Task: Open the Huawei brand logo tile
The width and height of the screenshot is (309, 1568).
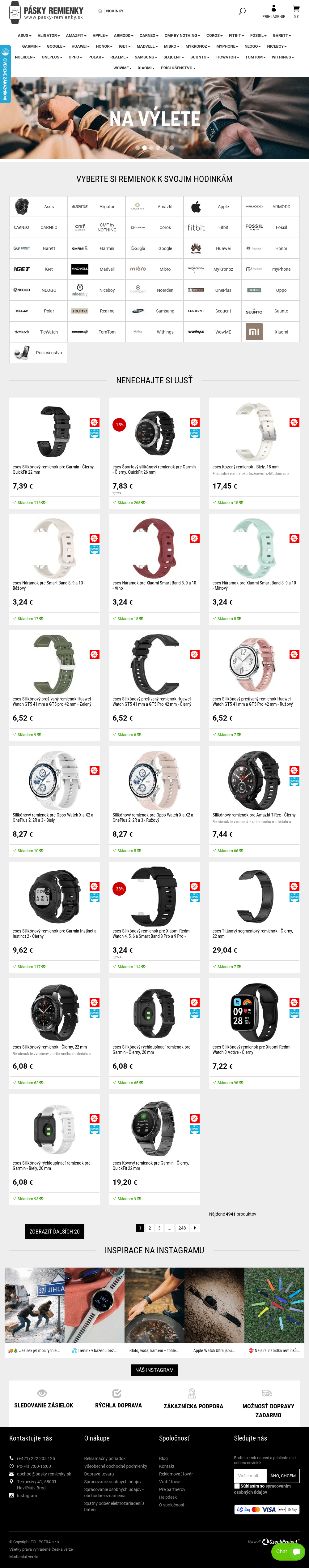Action: point(196,248)
